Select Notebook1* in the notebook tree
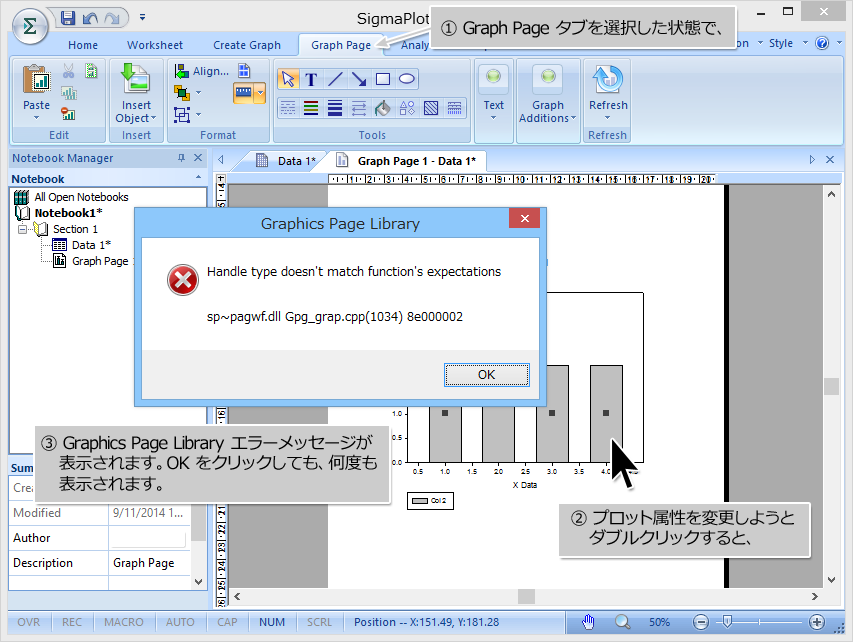 click(69, 213)
